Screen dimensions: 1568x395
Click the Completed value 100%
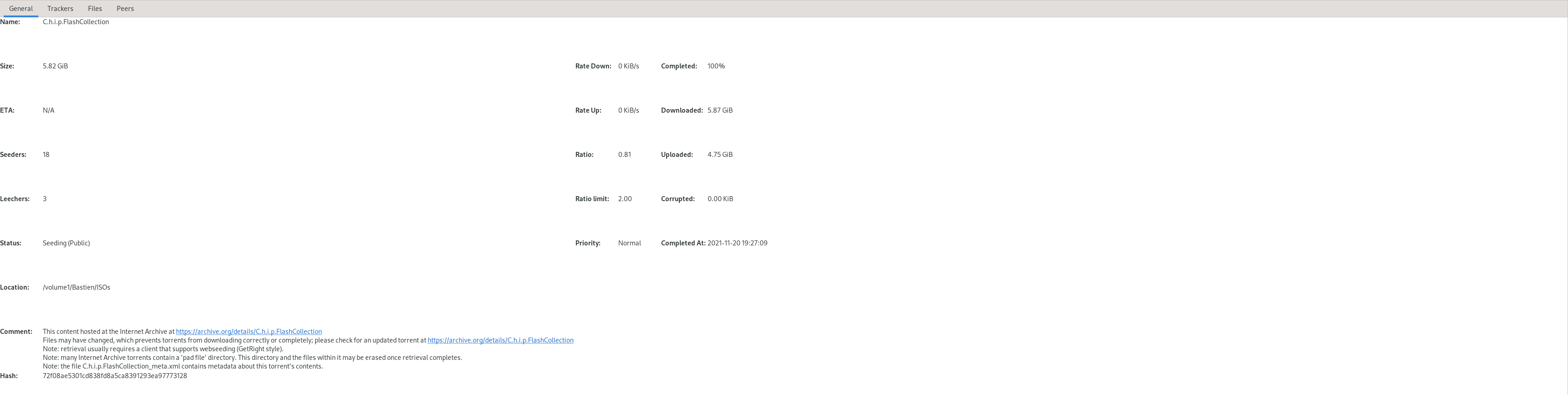716,66
